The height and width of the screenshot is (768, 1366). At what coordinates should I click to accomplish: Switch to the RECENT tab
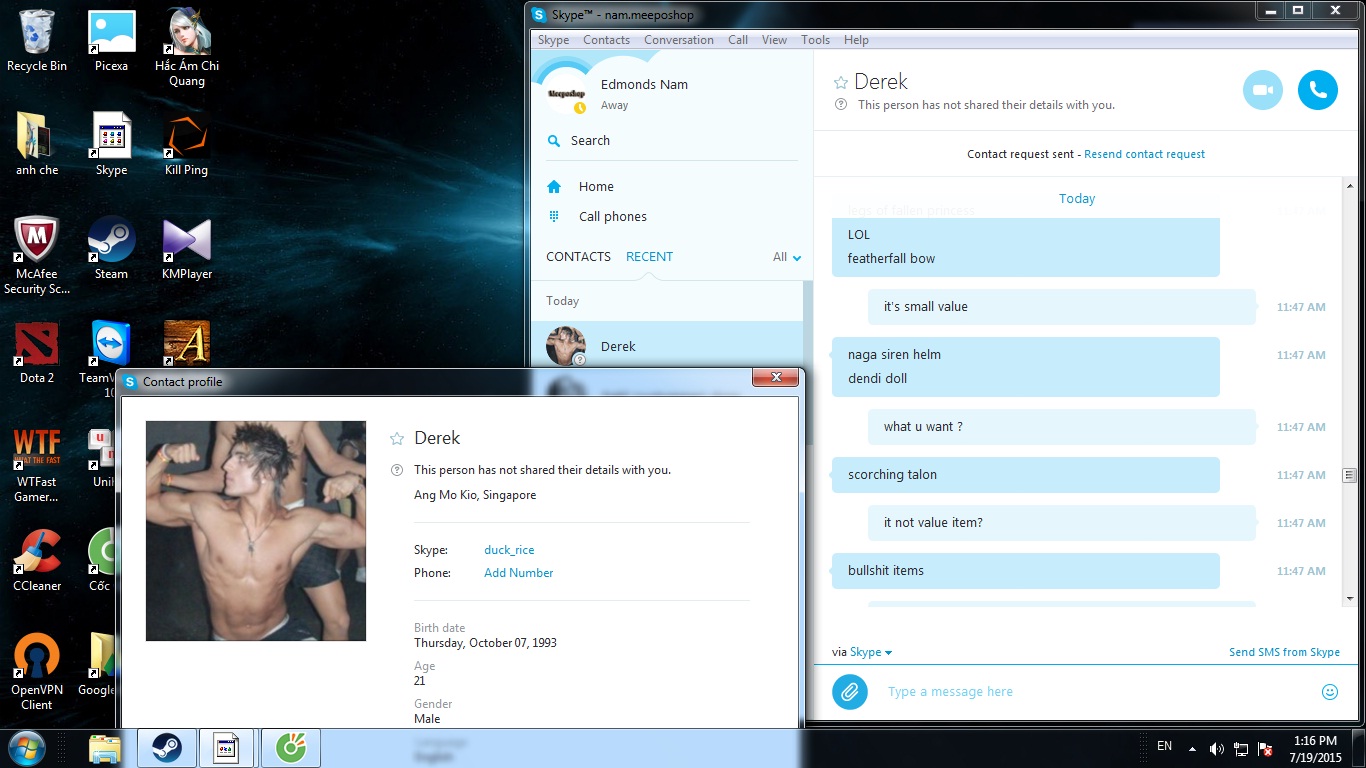point(649,257)
